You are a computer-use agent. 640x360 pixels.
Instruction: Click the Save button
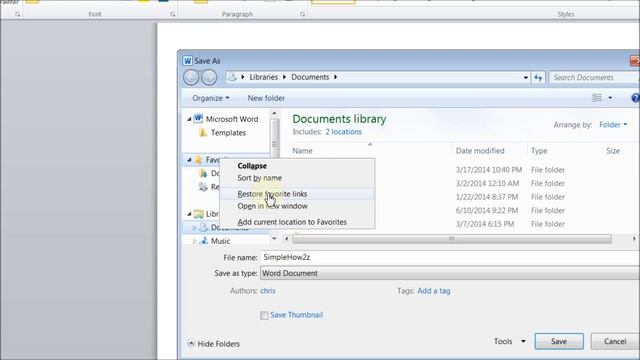(559, 342)
